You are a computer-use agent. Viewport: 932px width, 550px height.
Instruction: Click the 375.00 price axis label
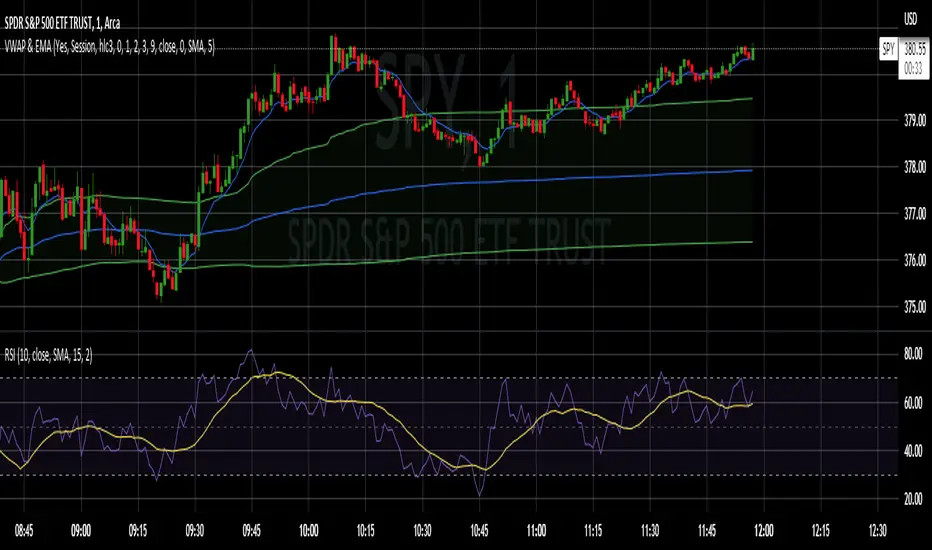coord(914,307)
